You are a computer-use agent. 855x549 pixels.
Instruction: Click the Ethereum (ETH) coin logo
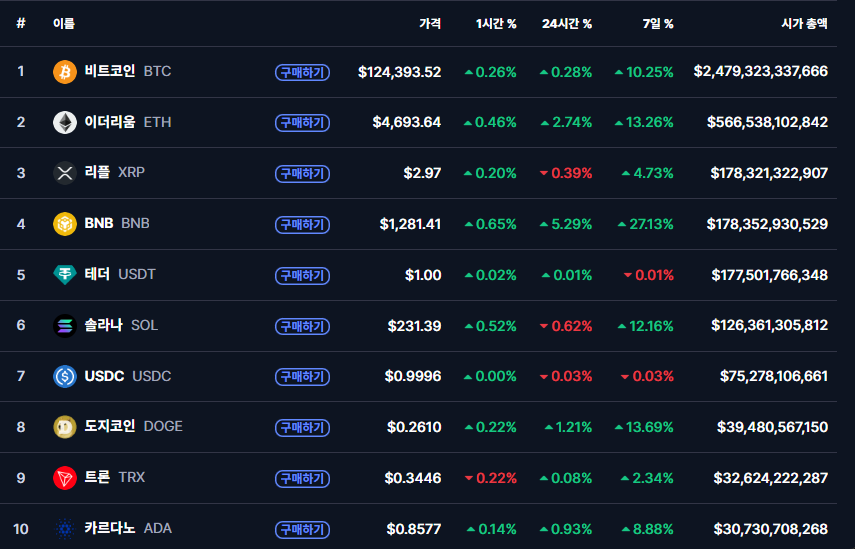click(x=65, y=123)
